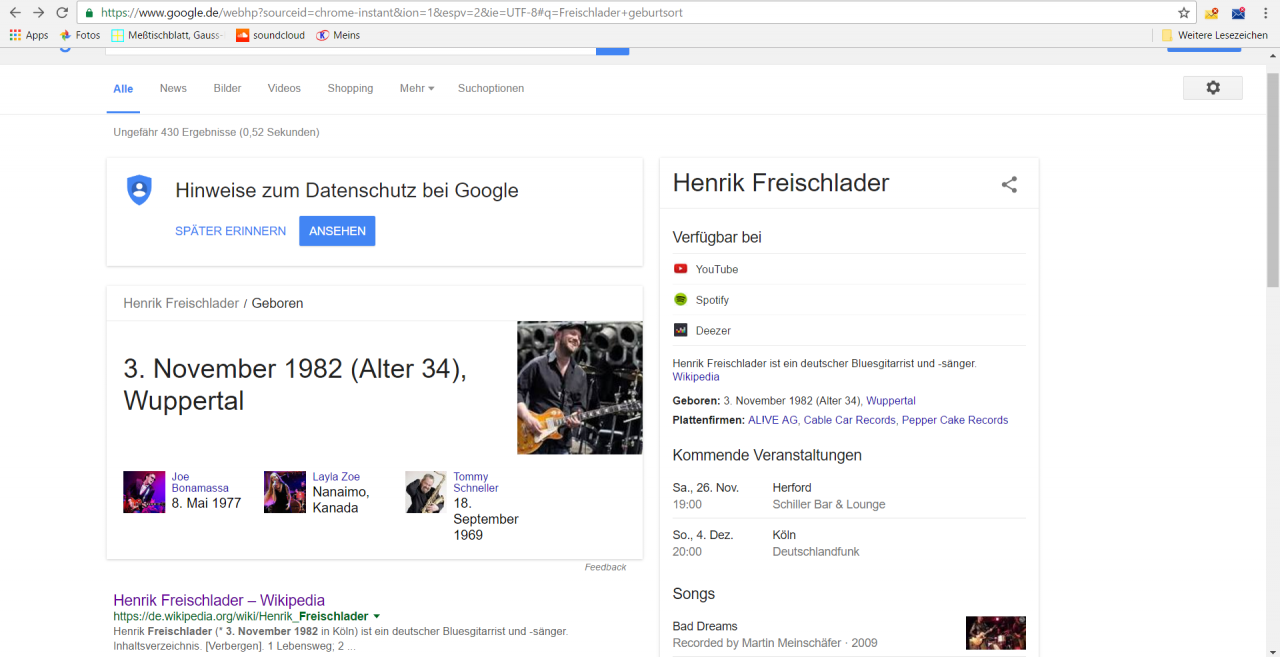The image size is (1280, 657).
Task: Switch to the News tab
Action: [173, 88]
